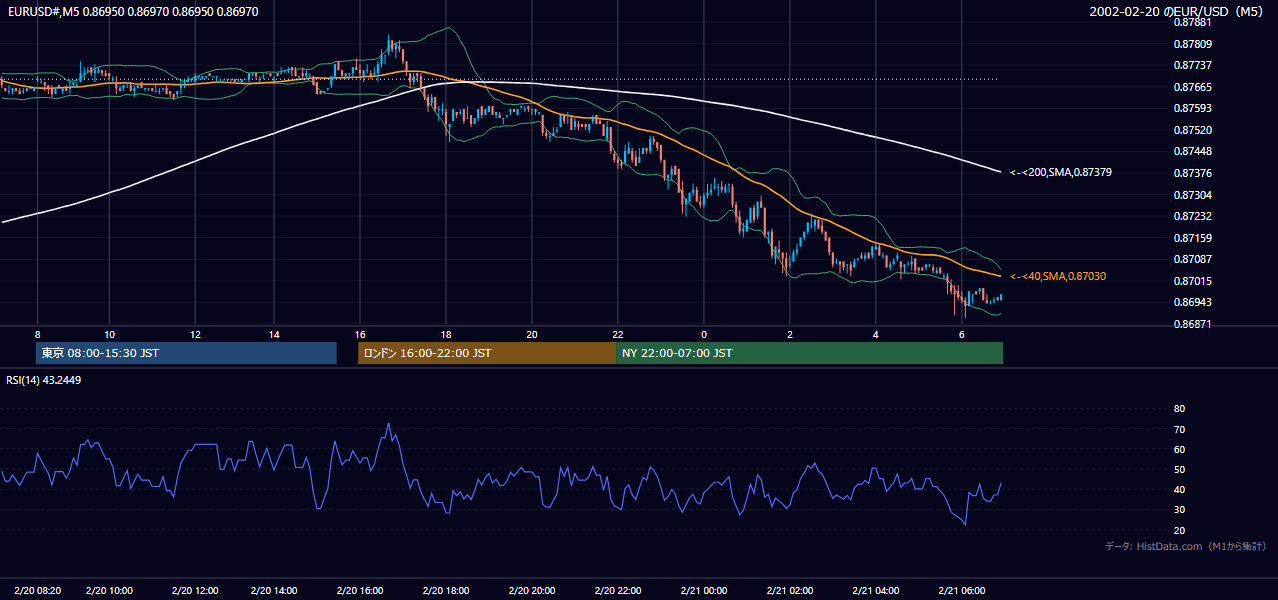
Task: Click the RSI 60 level label
Action: [1179, 449]
